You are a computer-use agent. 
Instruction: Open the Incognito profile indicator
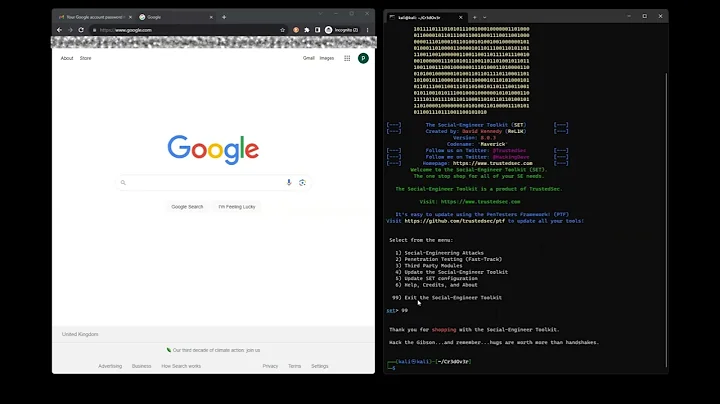[342, 30]
